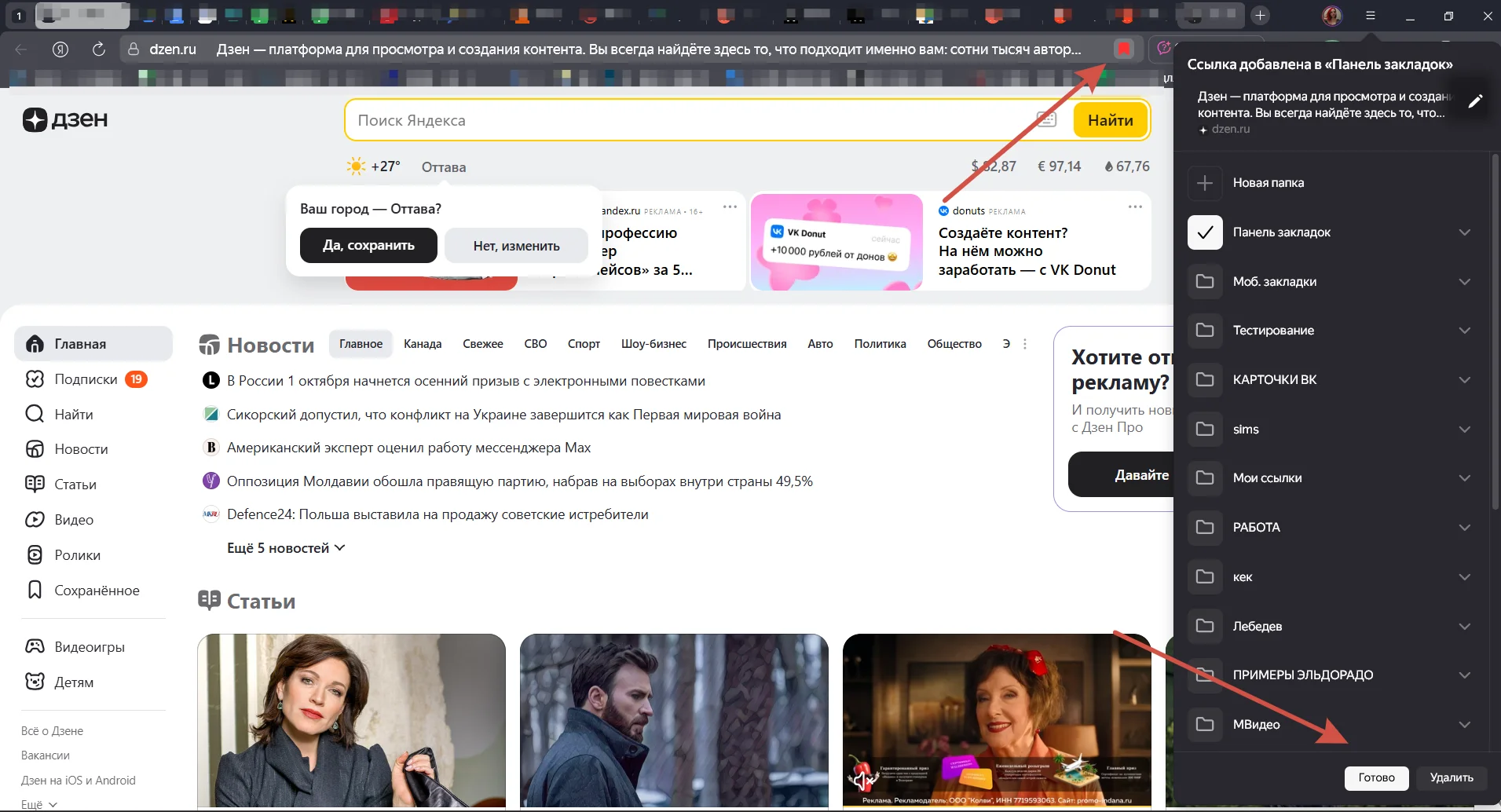The width and height of the screenshot is (1501, 812).
Task: Expand the Тестирование folder chevron
Action: pos(1464,331)
